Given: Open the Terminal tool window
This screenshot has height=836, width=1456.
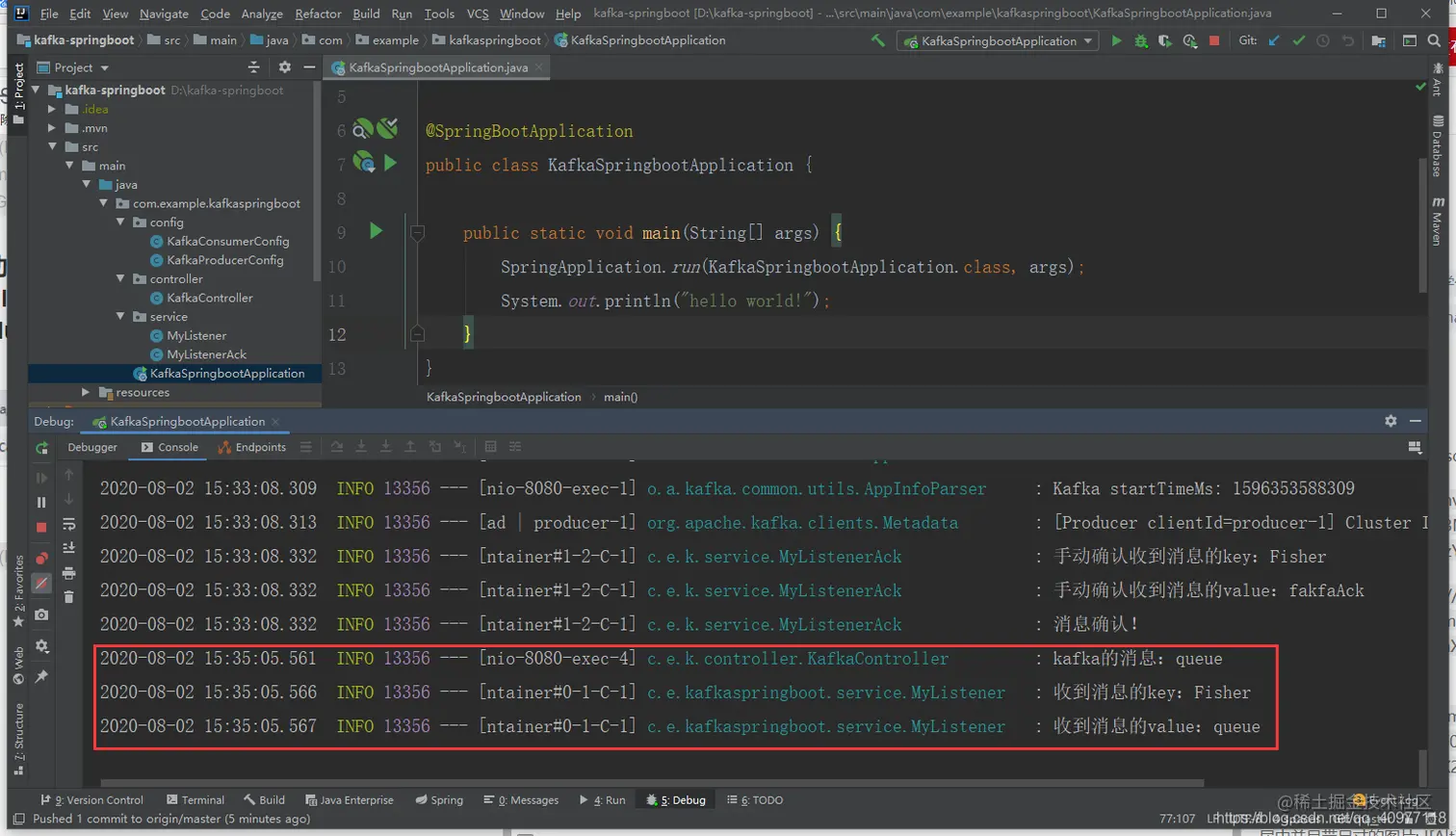Looking at the screenshot, I should pyautogui.click(x=195, y=799).
